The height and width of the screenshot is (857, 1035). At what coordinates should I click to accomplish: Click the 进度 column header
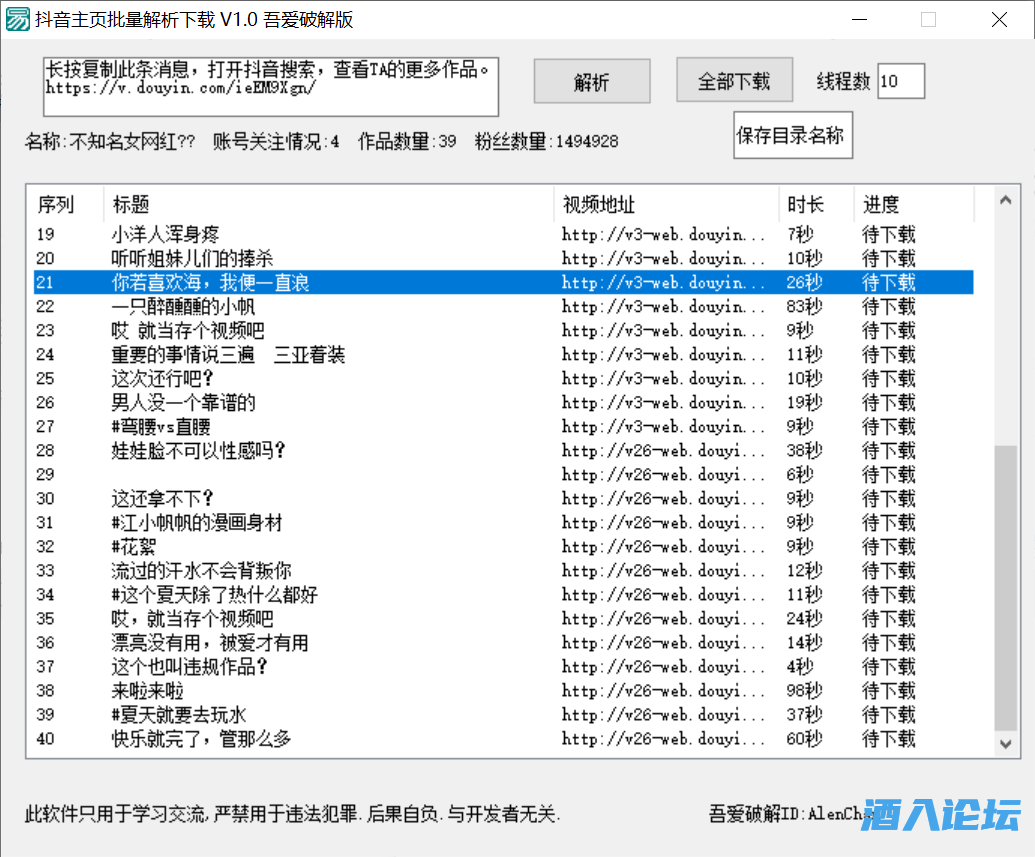tap(914, 205)
